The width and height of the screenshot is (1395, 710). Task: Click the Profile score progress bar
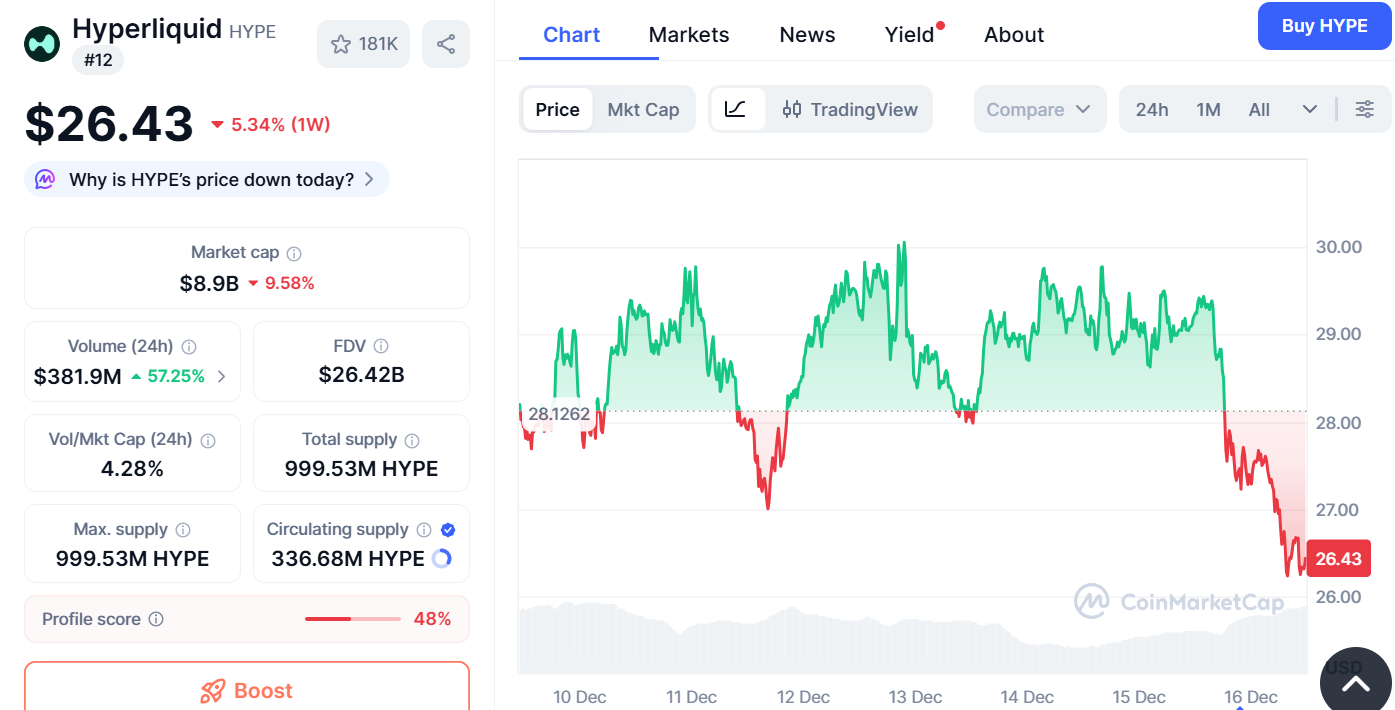pyautogui.click(x=352, y=619)
